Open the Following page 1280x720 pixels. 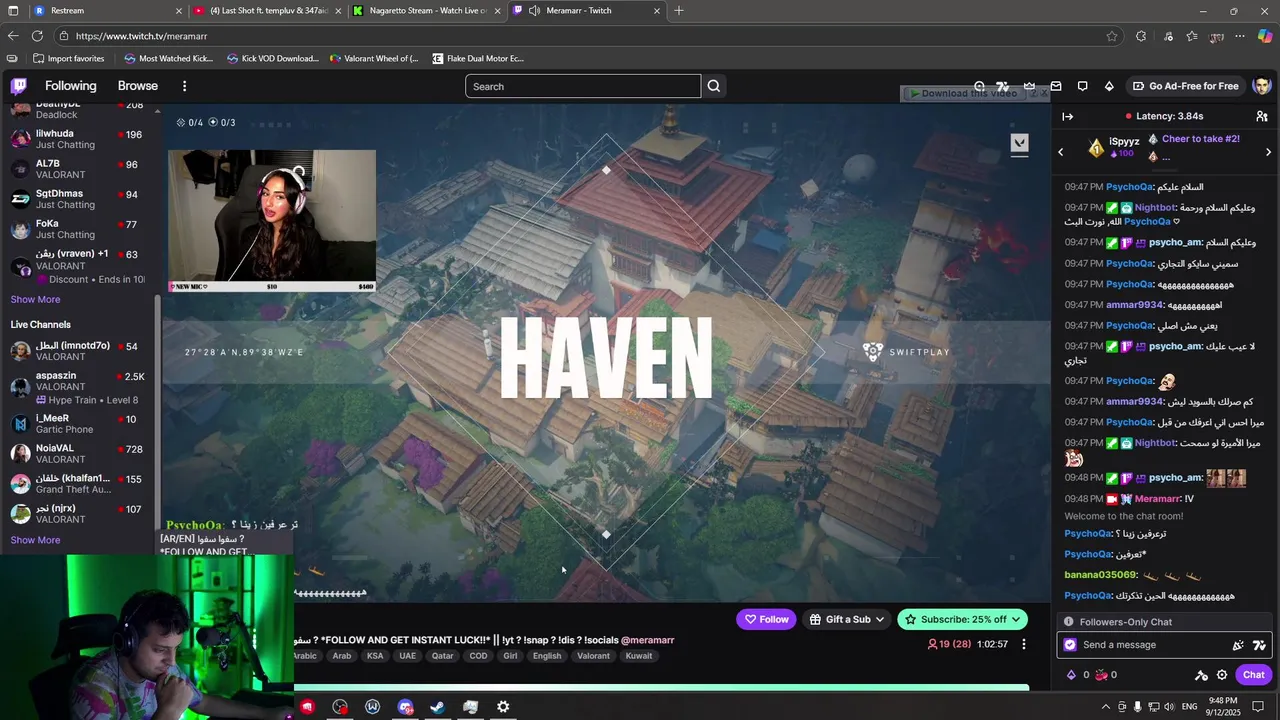tap(71, 86)
